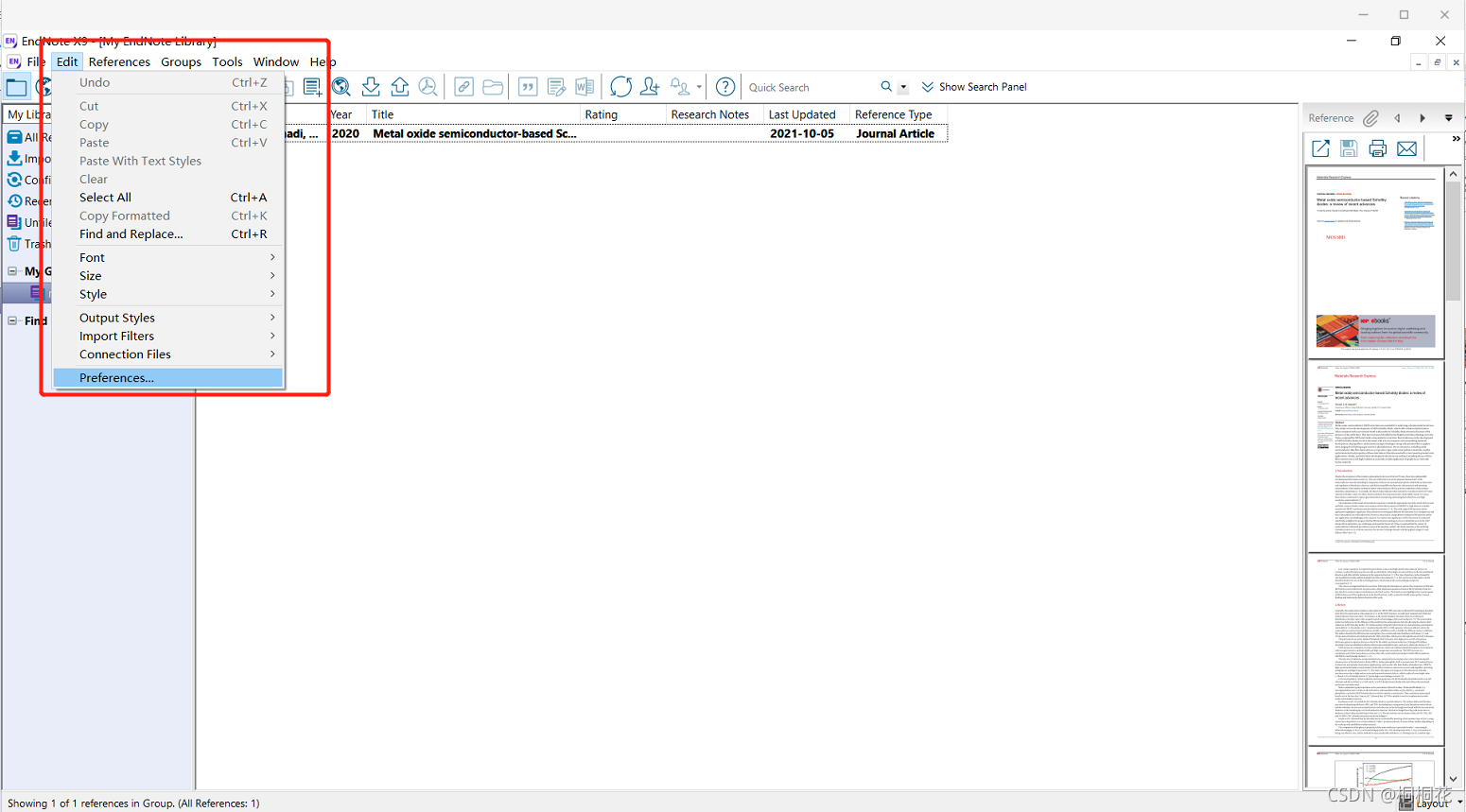
Task: Open reference attachments via the paperclip icon
Action: (x=1371, y=117)
